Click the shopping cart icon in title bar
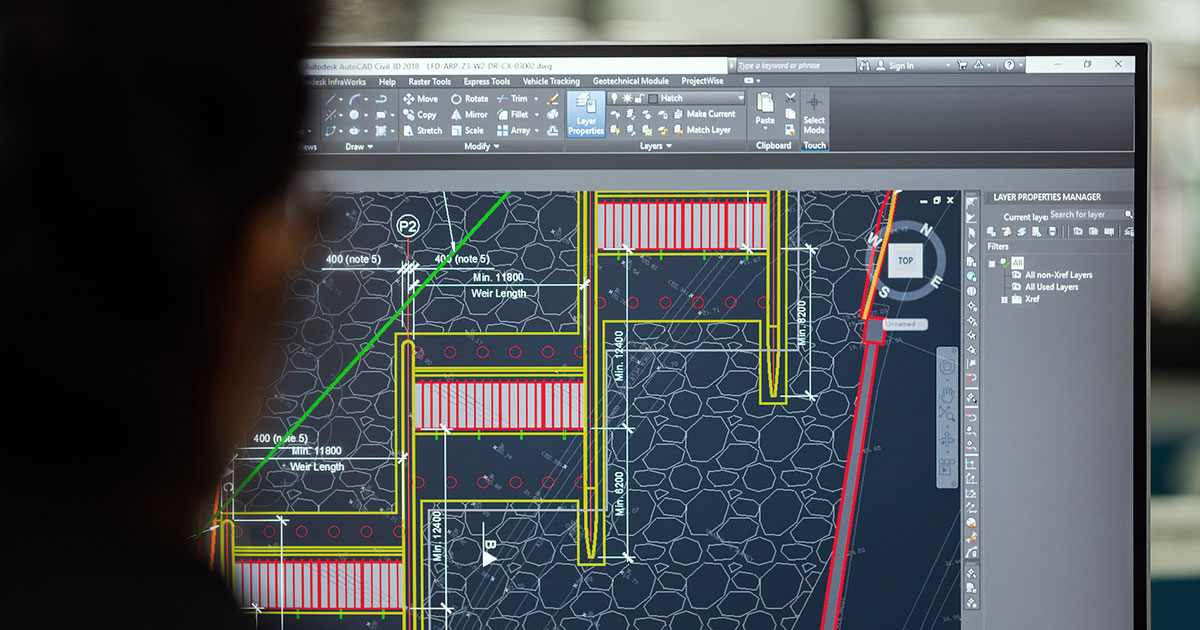 pyautogui.click(x=962, y=65)
